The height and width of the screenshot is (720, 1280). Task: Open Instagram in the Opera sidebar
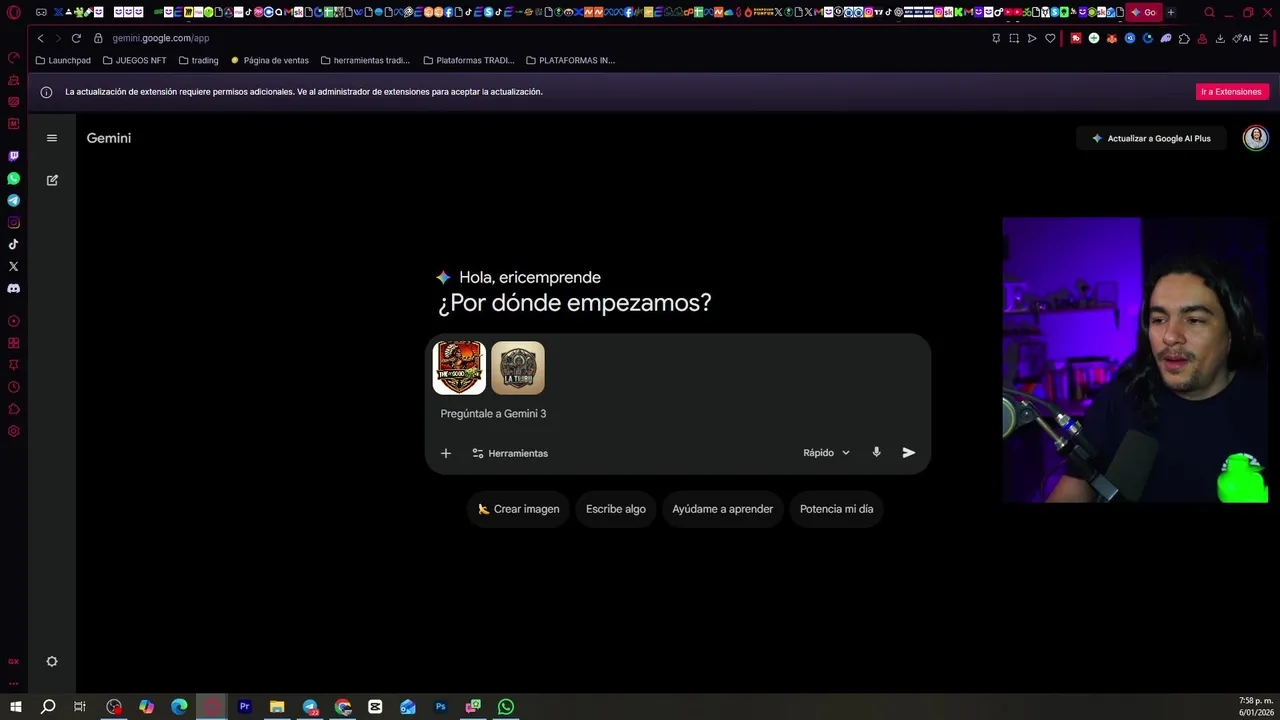(x=13, y=222)
